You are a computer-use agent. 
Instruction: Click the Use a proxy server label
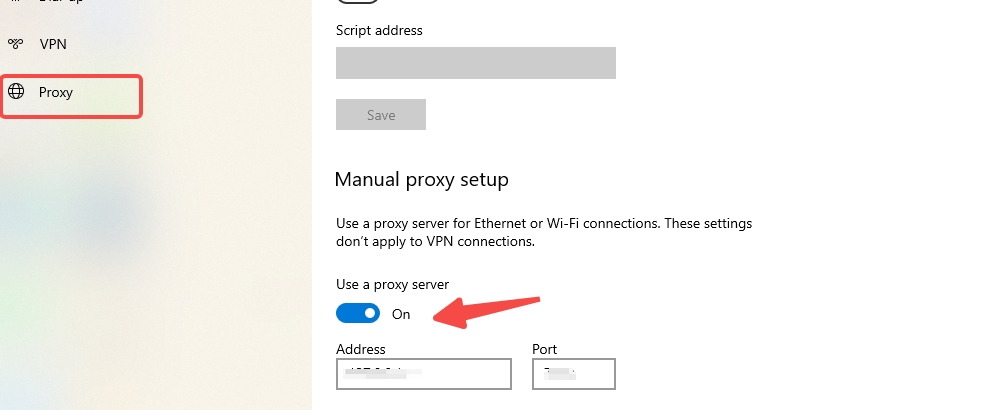tap(392, 284)
